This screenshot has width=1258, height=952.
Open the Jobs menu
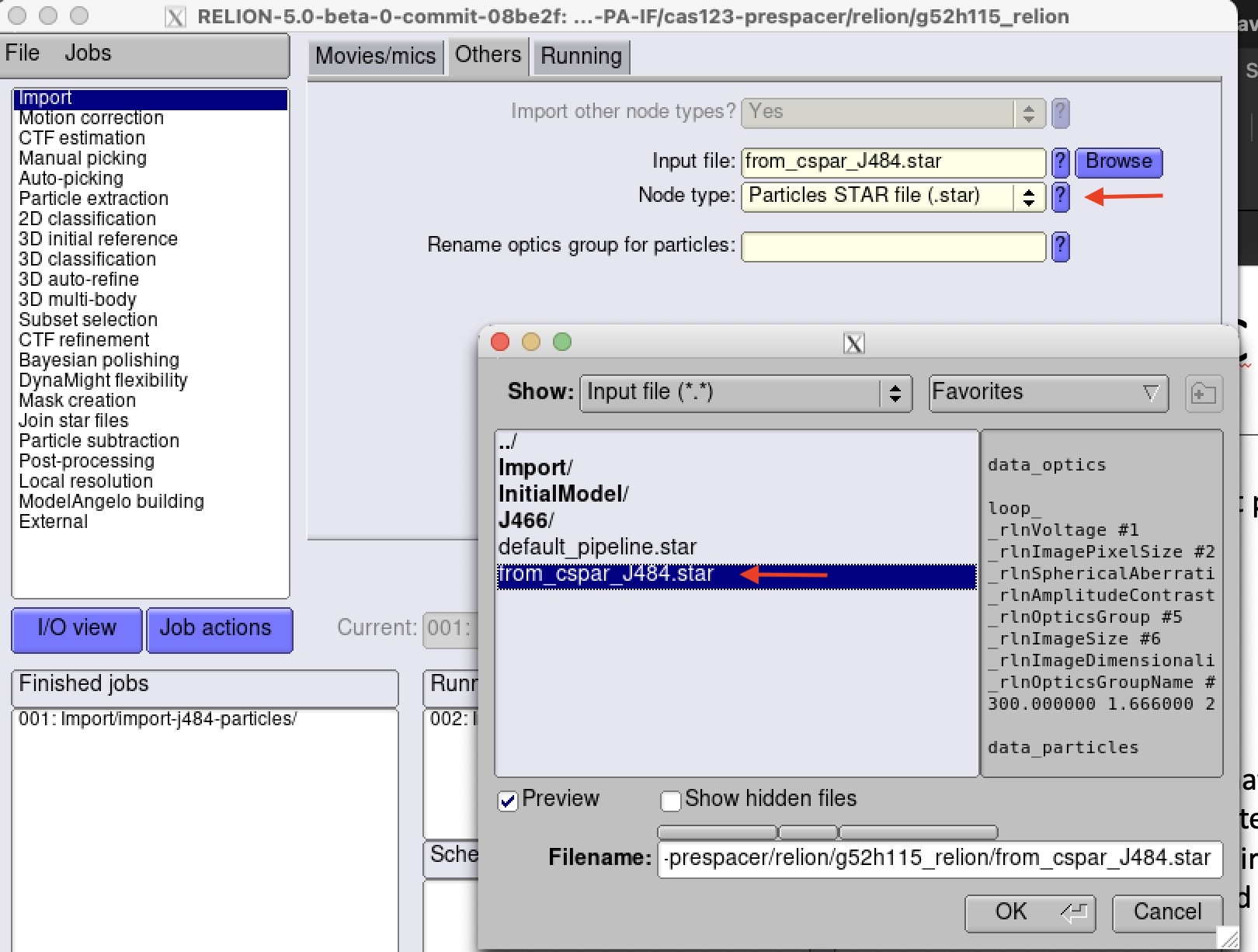[88, 53]
